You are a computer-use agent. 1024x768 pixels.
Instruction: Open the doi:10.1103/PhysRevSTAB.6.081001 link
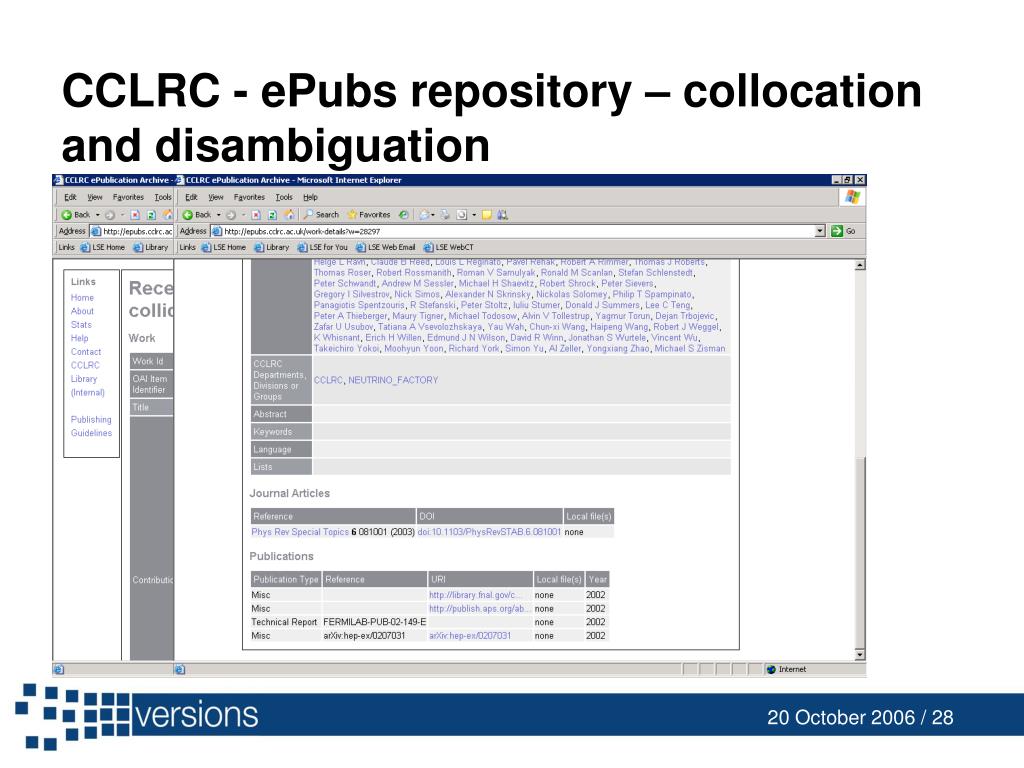(x=489, y=532)
